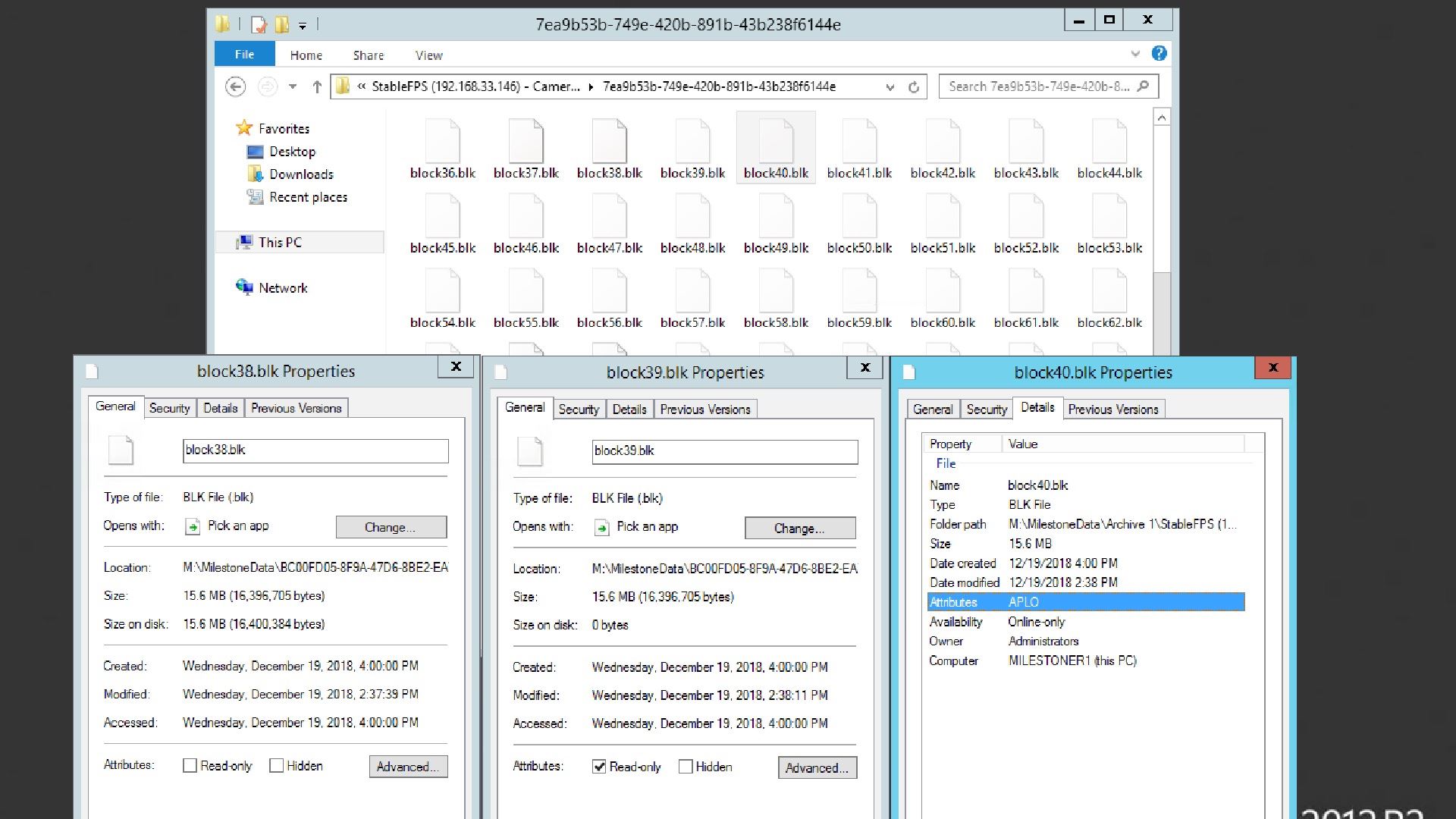Switch to Details tab in block38.blk Properties

(221, 408)
